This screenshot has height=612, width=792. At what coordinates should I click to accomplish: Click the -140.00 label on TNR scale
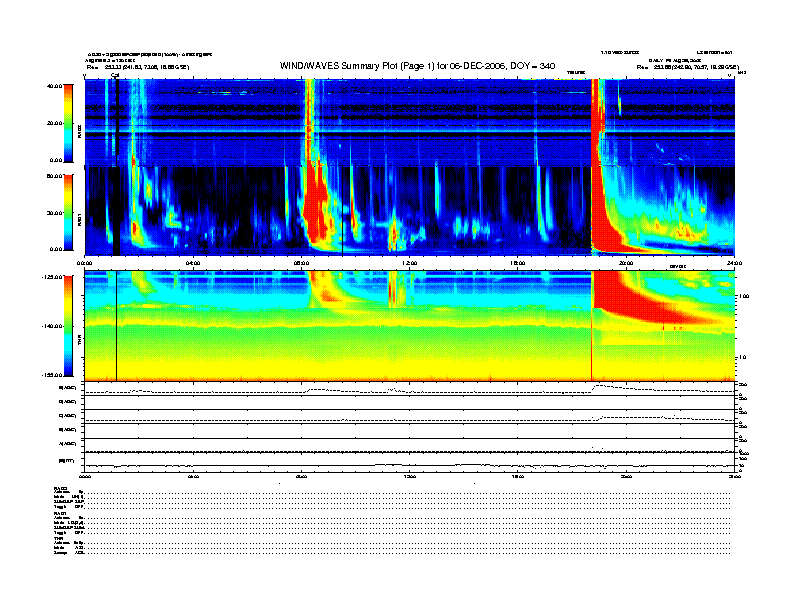tap(52, 326)
